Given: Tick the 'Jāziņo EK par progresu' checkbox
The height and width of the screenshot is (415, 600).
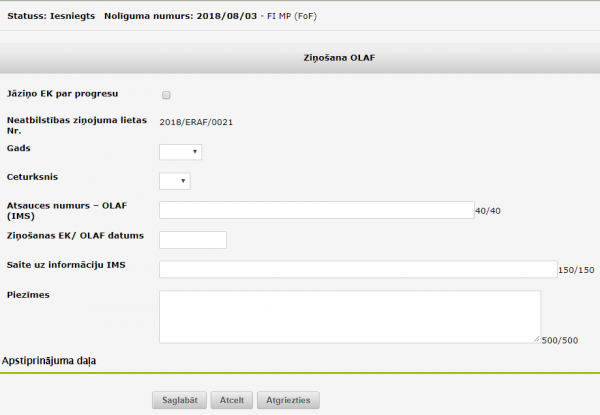Looking at the screenshot, I should tap(166, 95).
